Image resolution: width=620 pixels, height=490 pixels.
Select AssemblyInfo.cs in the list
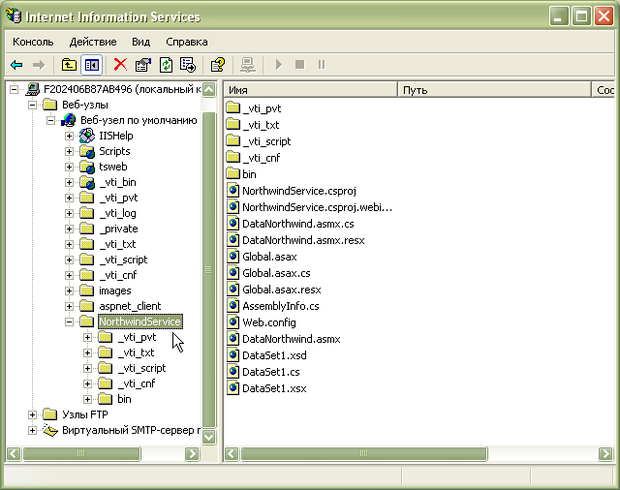click(x=281, y=306)
